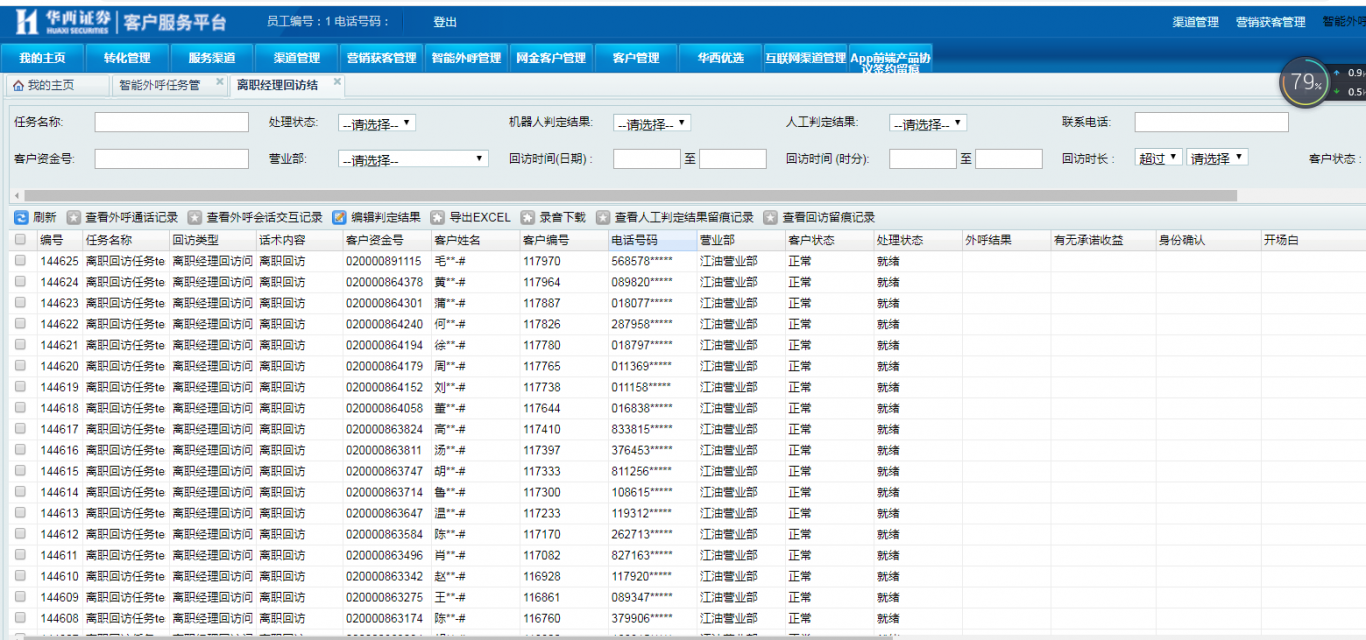Viewport: 1366px width, 640px height.
Task: Click the 查看外呼通话记录 toolbar icon
Action: point(74,217)
